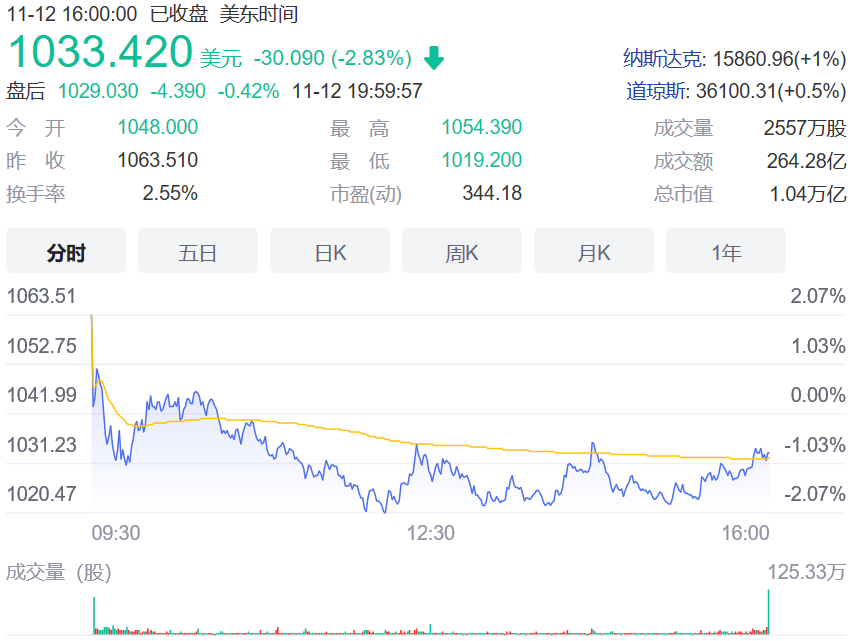This screenshot has height=641, width=865.
Task: Click the 纳斯达克 Nasdaq index link
Action: pos(664,60)
